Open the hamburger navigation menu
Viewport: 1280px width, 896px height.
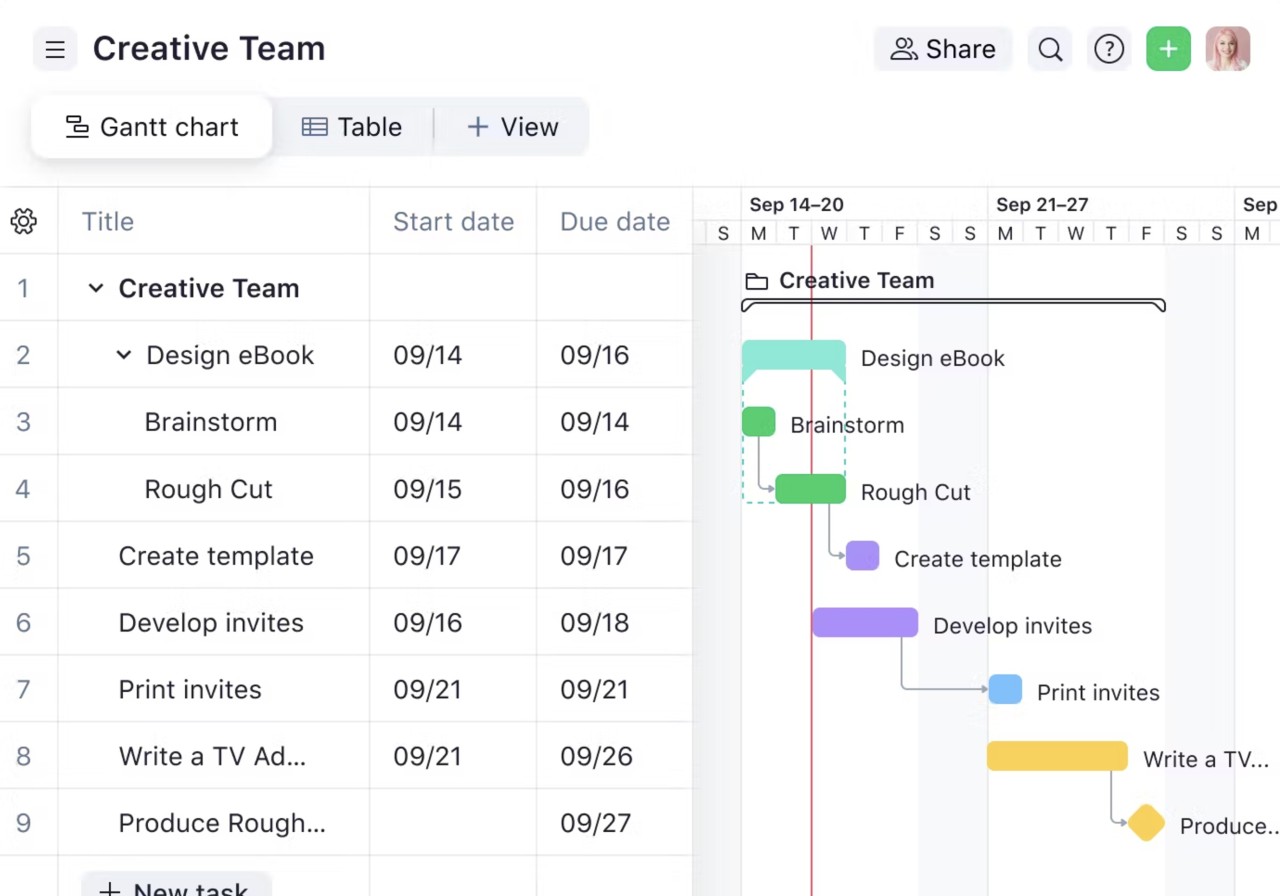pyautogui.click(x=55, y=48)
